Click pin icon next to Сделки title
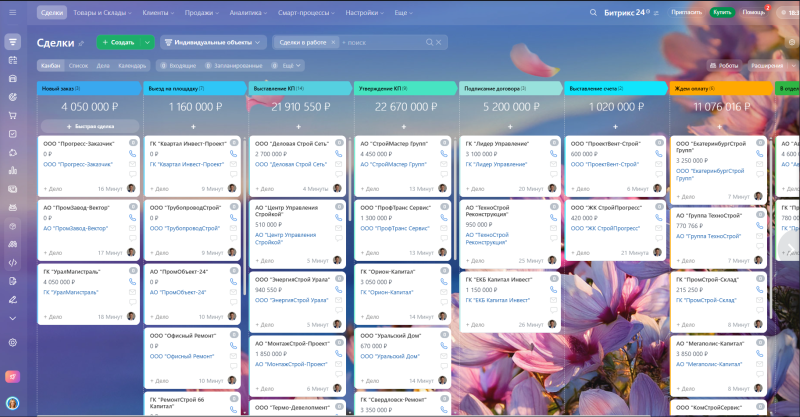800x417 pixels. pyautogui.click(x=82, y=43)
